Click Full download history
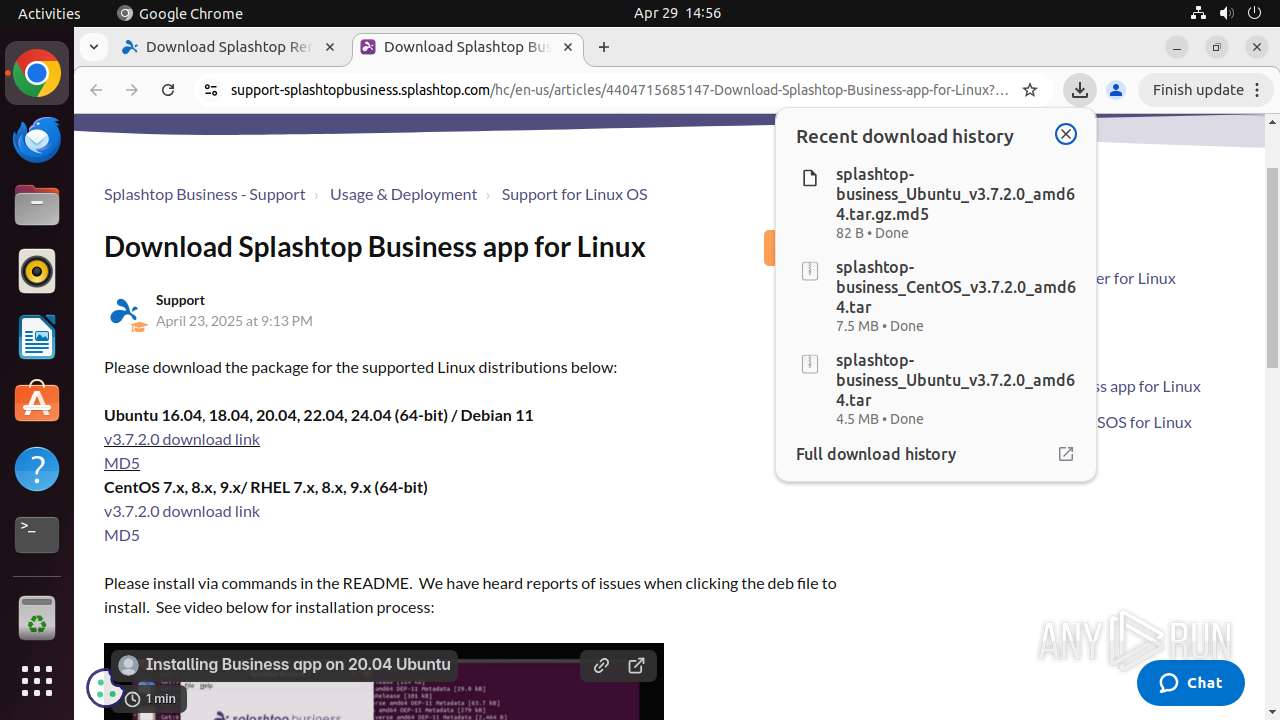1280x720 pixels. 876,454
